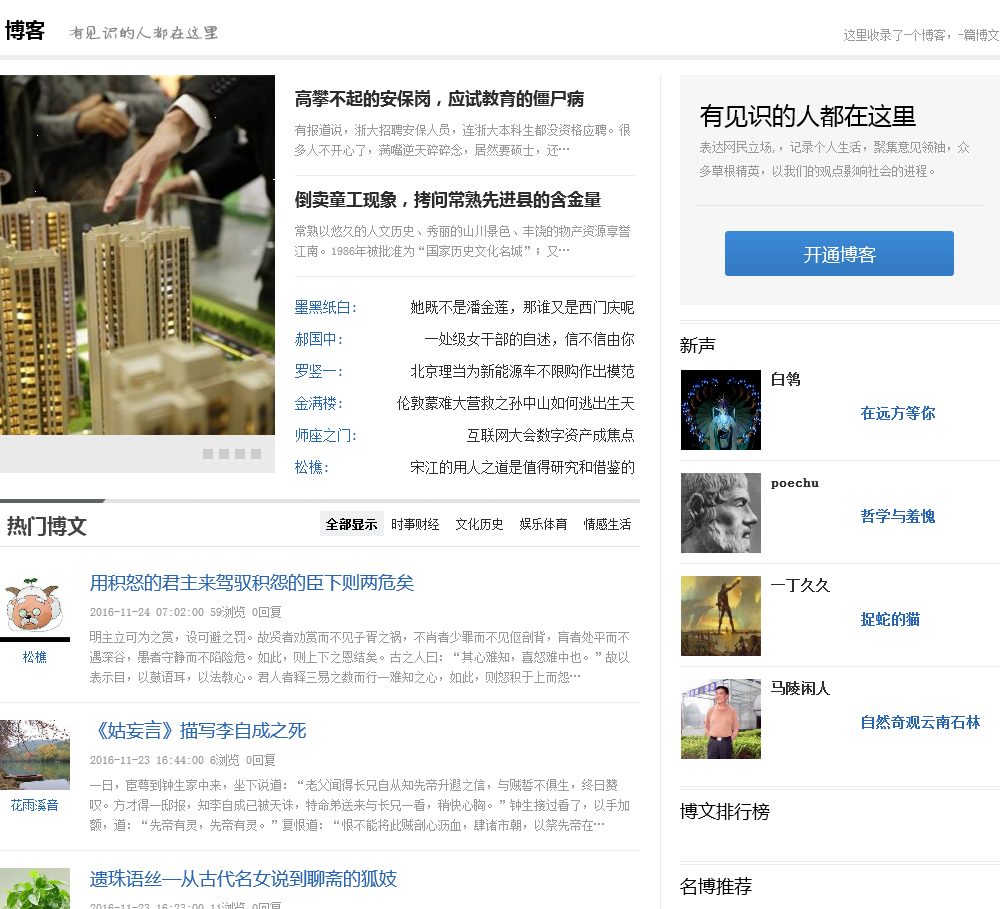
Task: Click the 新声 section heading
Action: (698, 345)
